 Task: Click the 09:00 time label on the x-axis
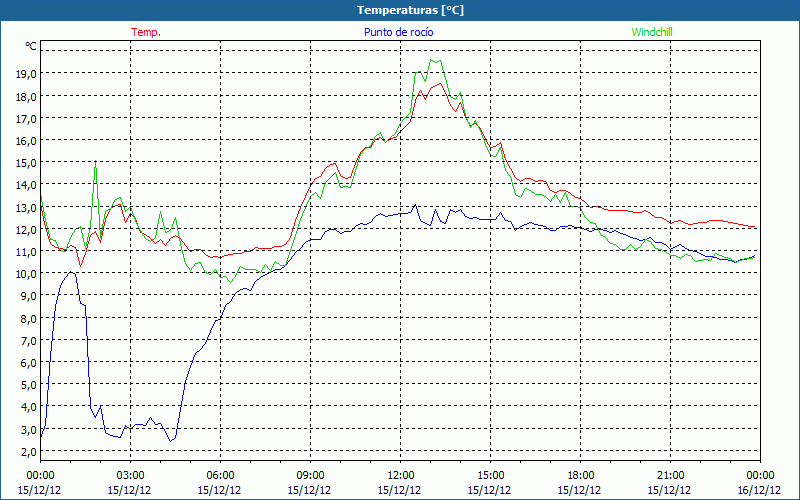pos(310,476)
